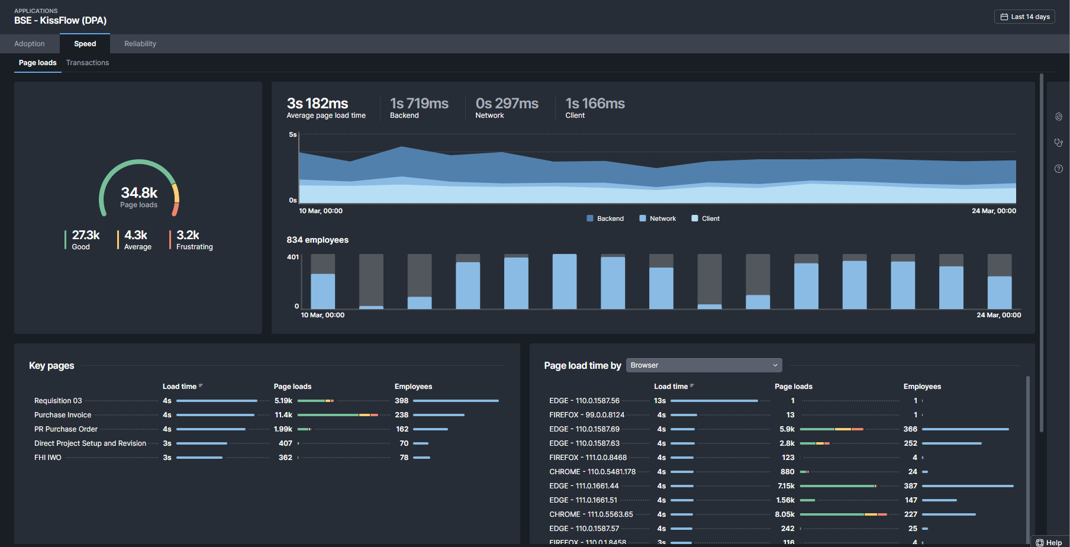1070x547 pixels.
Task: Select the CHROME - 111.0.5563.65 browser row
Action: pos(590,514)
